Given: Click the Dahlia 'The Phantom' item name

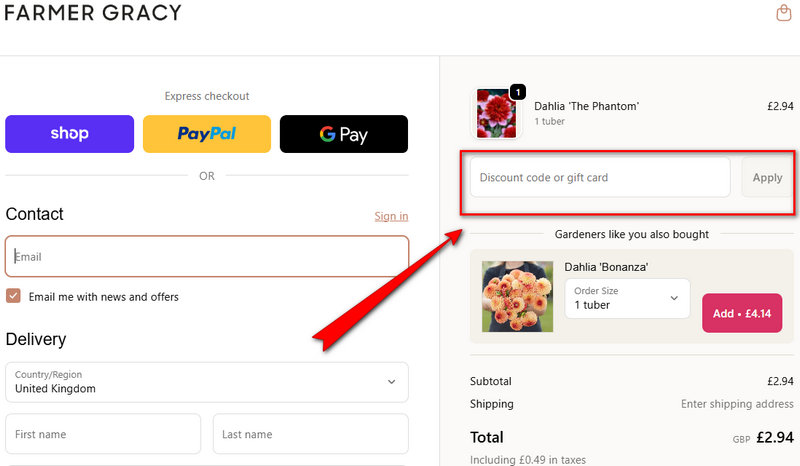Looking at the screenshot, I should point(586,106).
